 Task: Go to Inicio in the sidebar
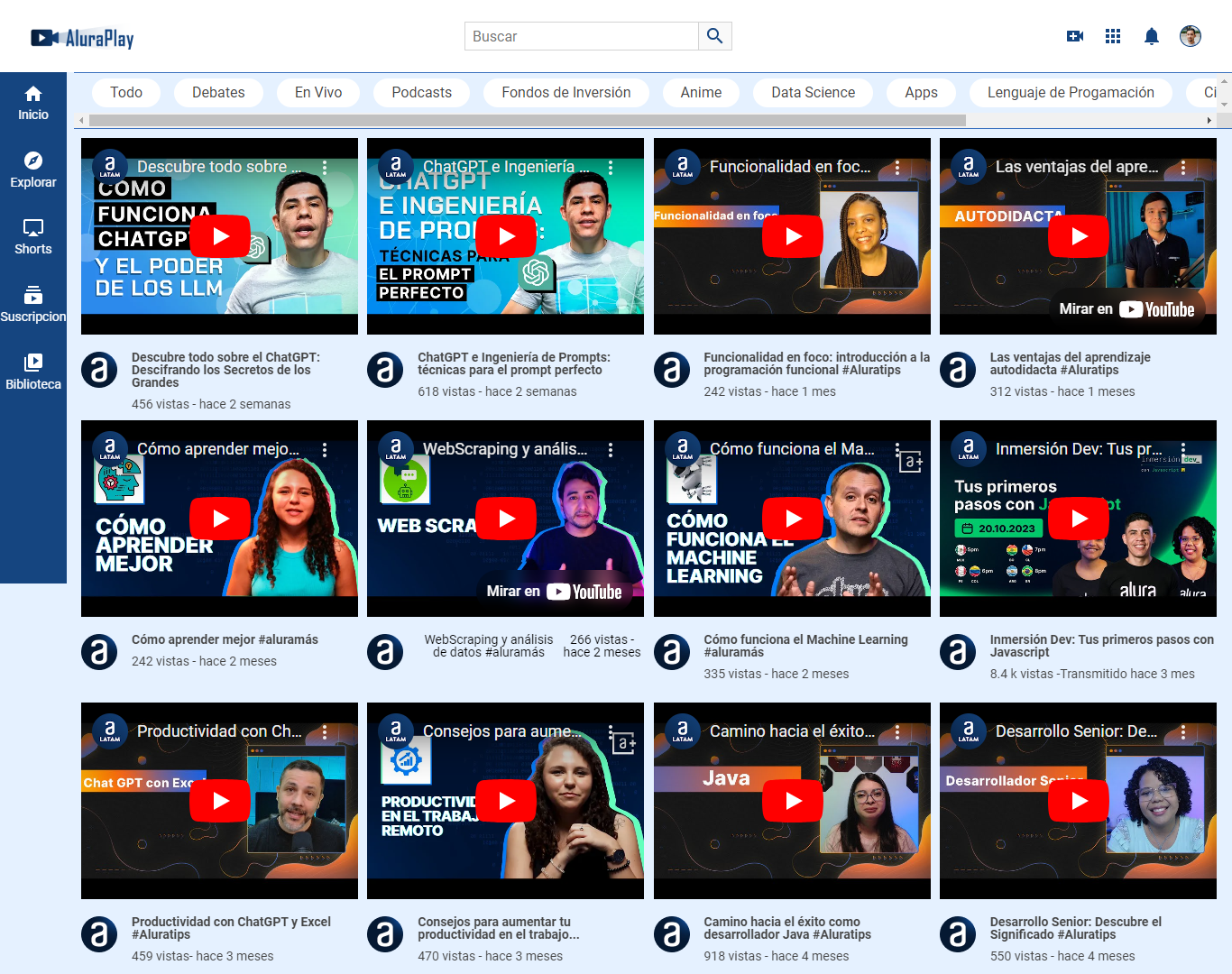tap(33, 103)
